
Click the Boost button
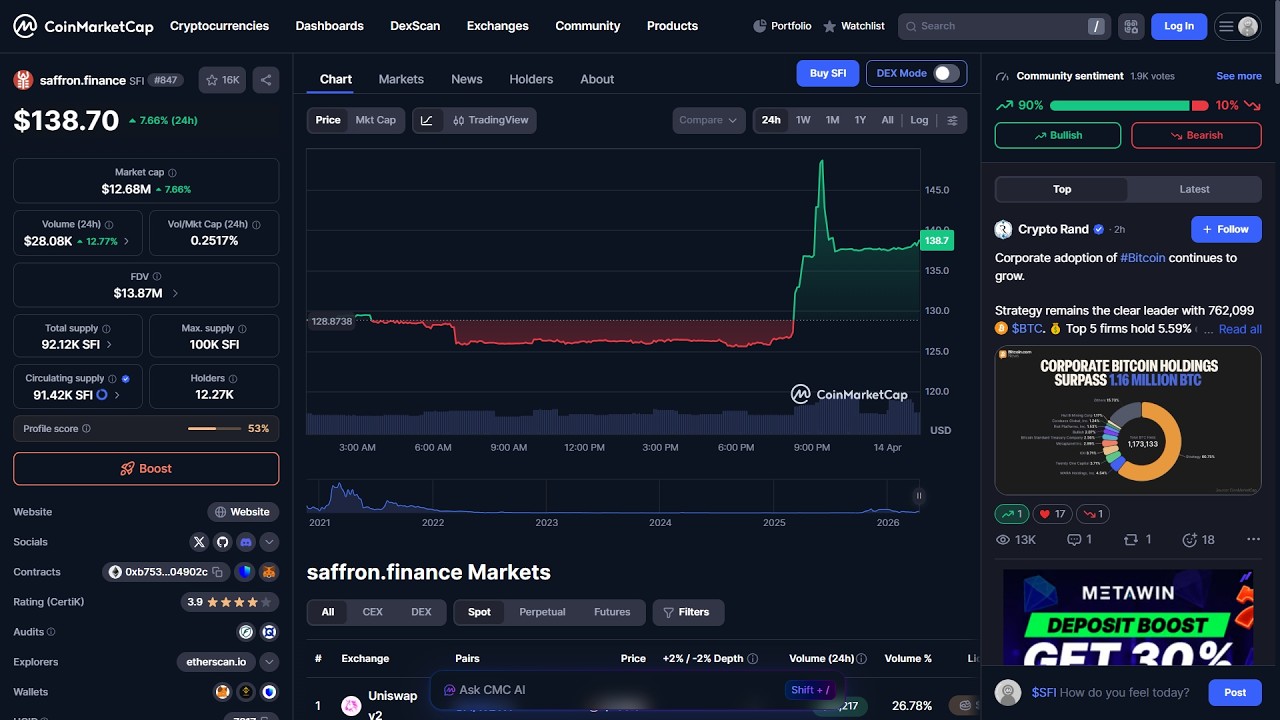(146, 469)
